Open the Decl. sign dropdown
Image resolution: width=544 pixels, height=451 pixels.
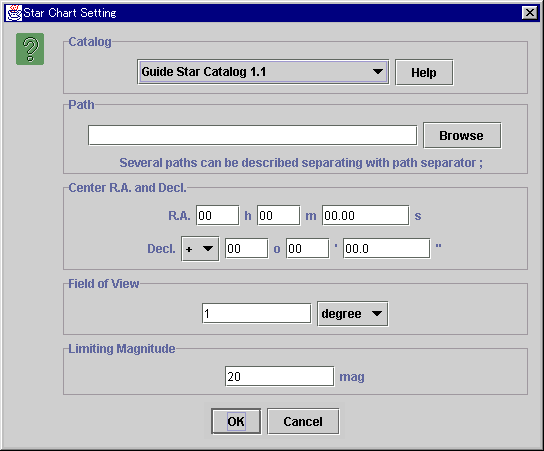pyautogui.click(x=200, y=249)
